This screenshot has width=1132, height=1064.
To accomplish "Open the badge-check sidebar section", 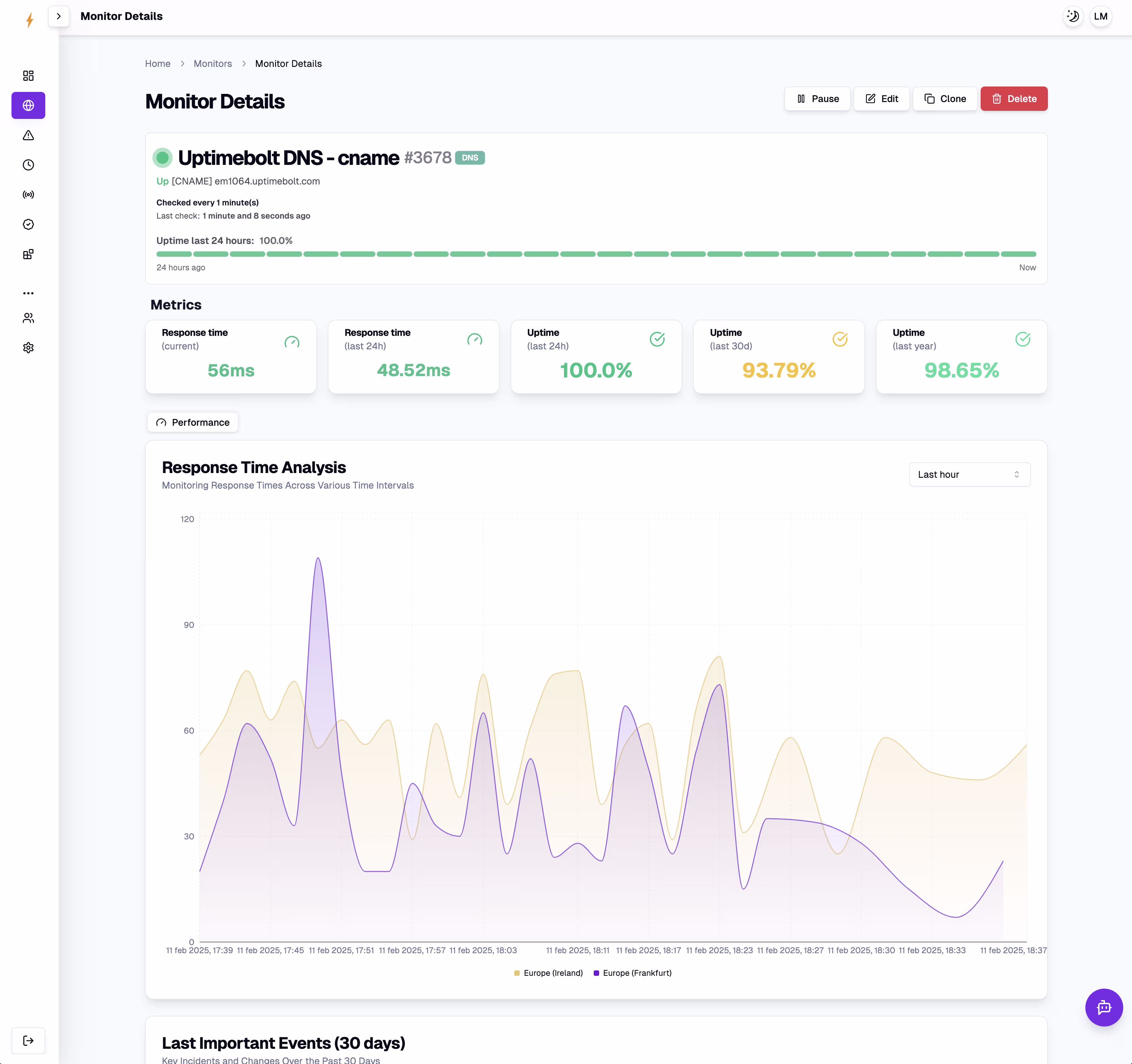I will click(28, 224).
